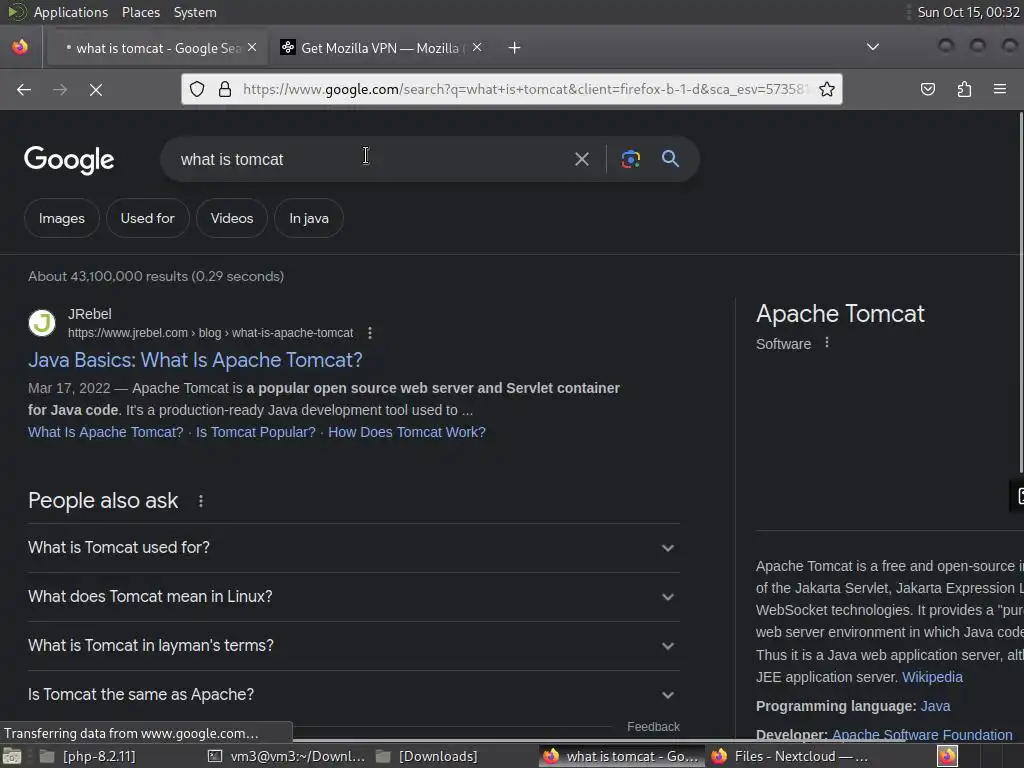This screenshot has height=768, width=1024.
Task: Open a new tab with plus button
Action: pyautogui.click(x=515, y=48)
